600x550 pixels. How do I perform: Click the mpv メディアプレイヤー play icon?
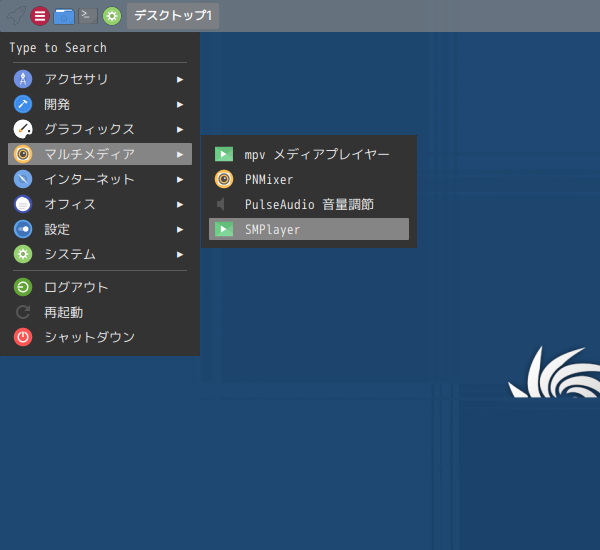pos(224,154)
